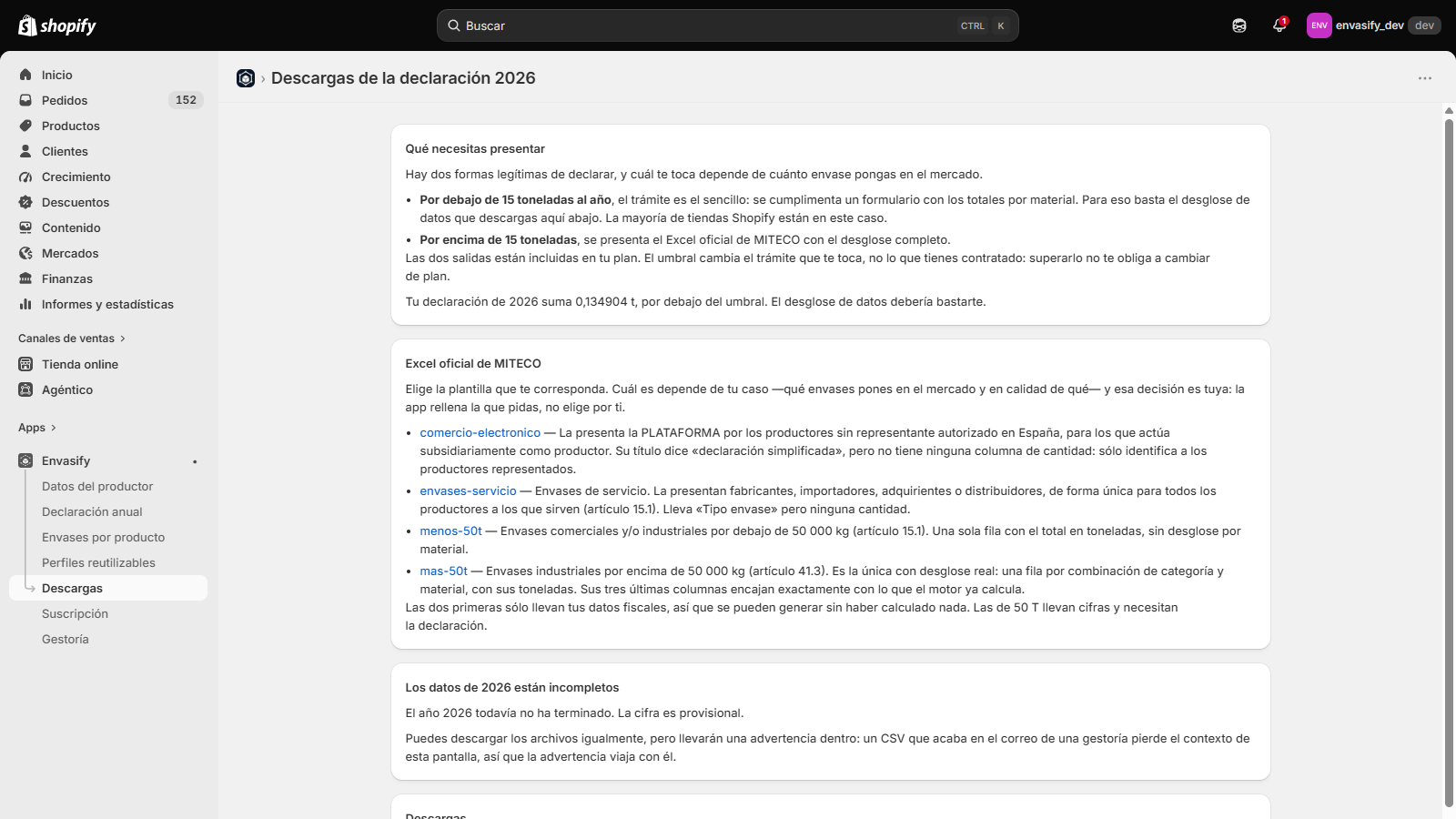Click the envasify_dev account avatar
The height and width of the screenshot is (819, 1456).
click(x=1319, y=25)
